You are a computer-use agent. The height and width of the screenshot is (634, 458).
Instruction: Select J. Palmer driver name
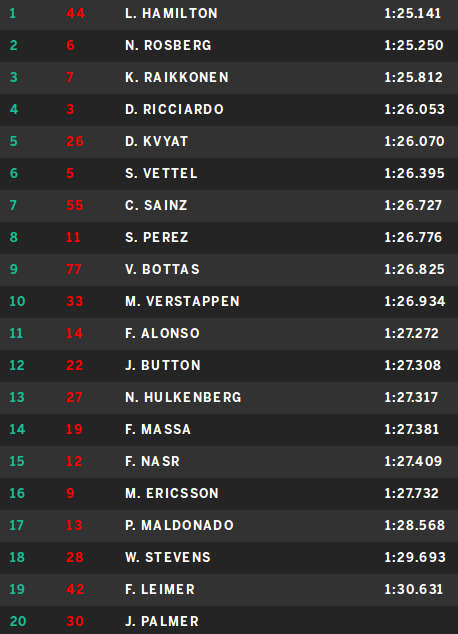(x=162, y=621)
